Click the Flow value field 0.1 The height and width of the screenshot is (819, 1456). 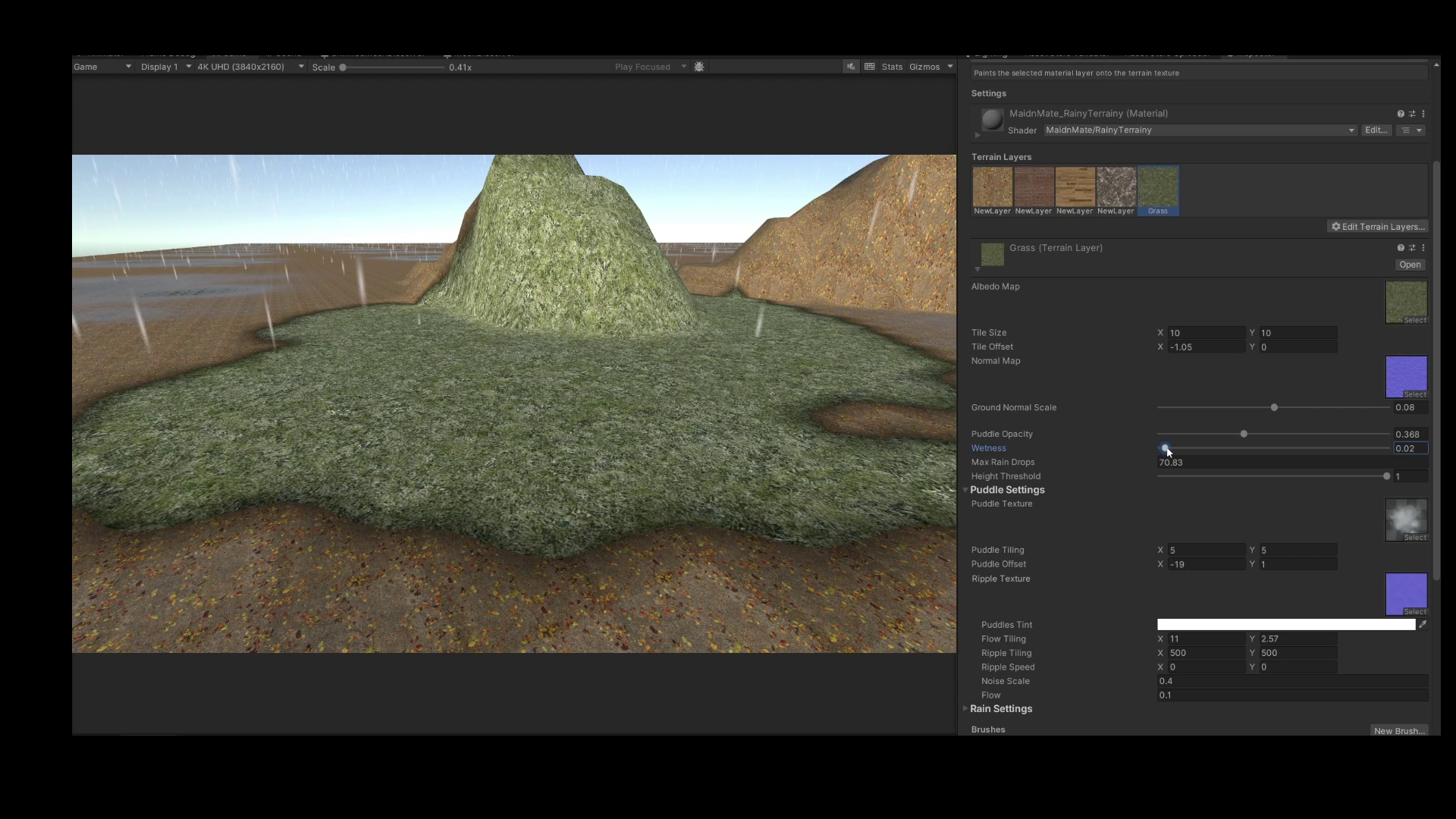point(1292,695)
